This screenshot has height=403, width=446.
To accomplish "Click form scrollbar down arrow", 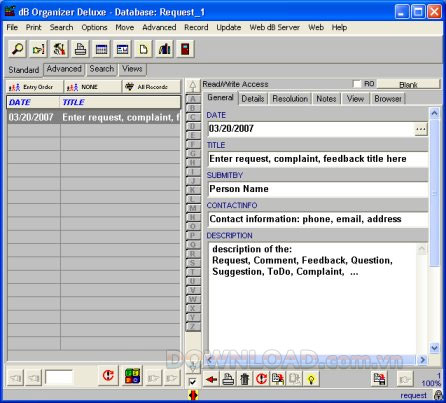I will pyautogui.click(x=434, y=348).
